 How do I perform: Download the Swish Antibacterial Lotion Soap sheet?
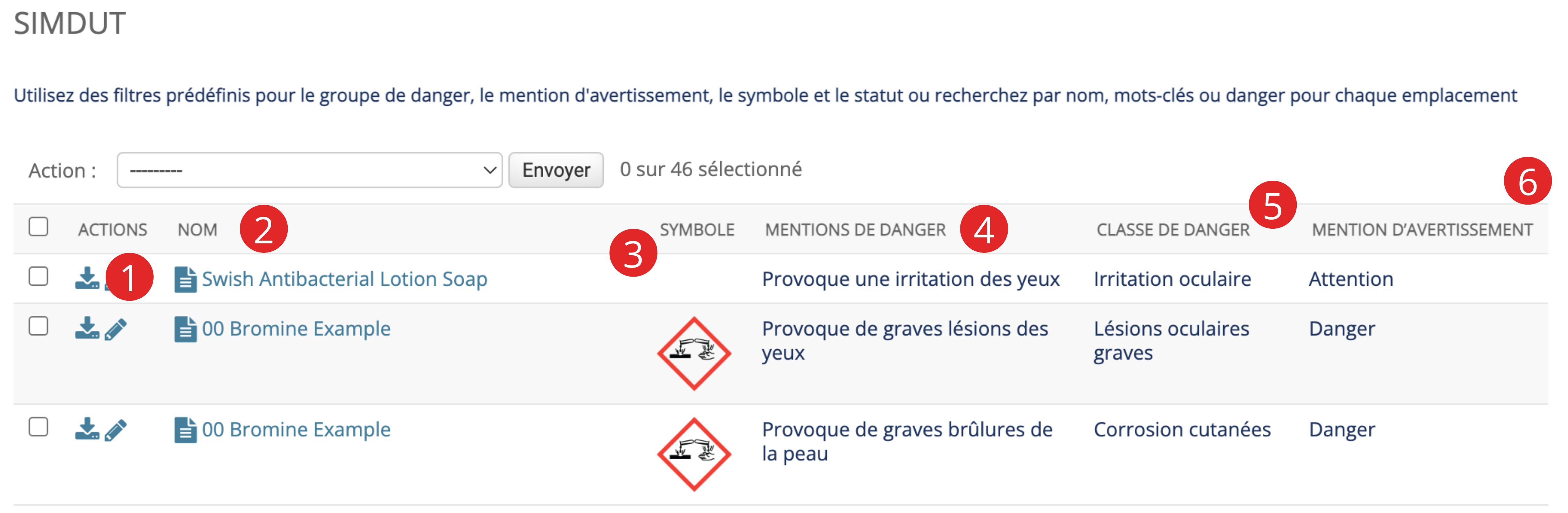point(87,278)
